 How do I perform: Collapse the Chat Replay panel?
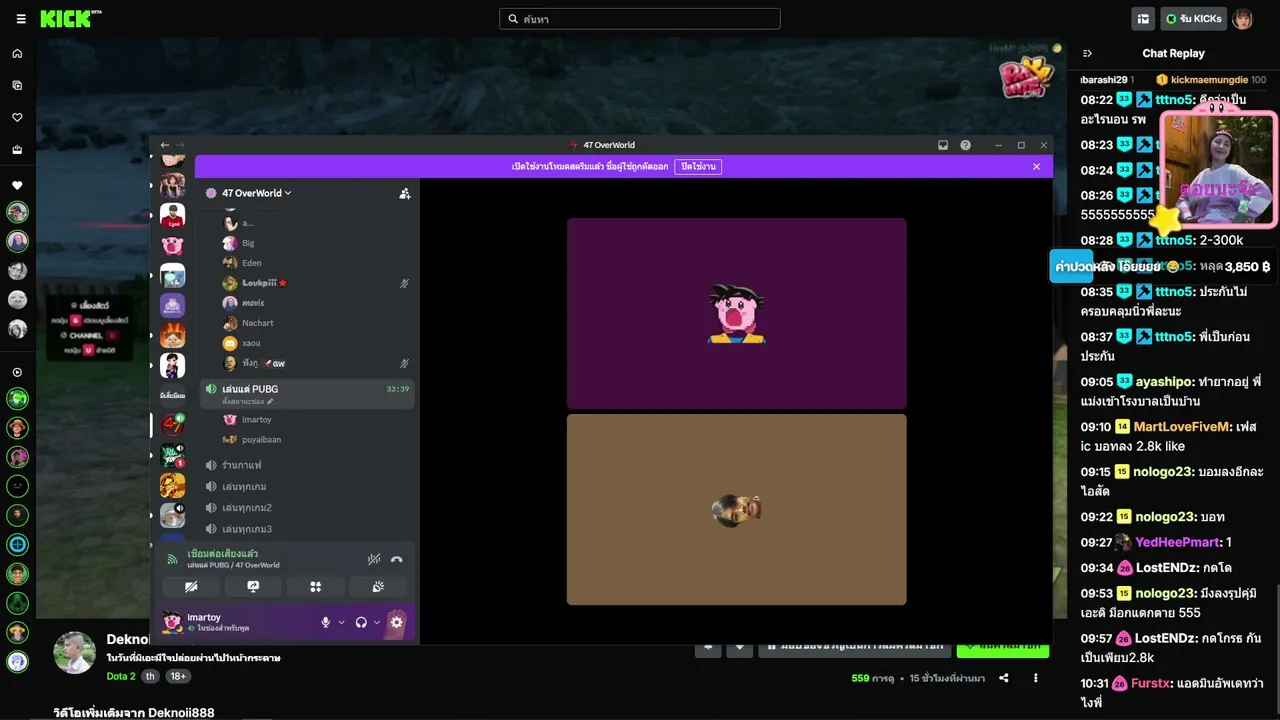[x=1088, y=54]
